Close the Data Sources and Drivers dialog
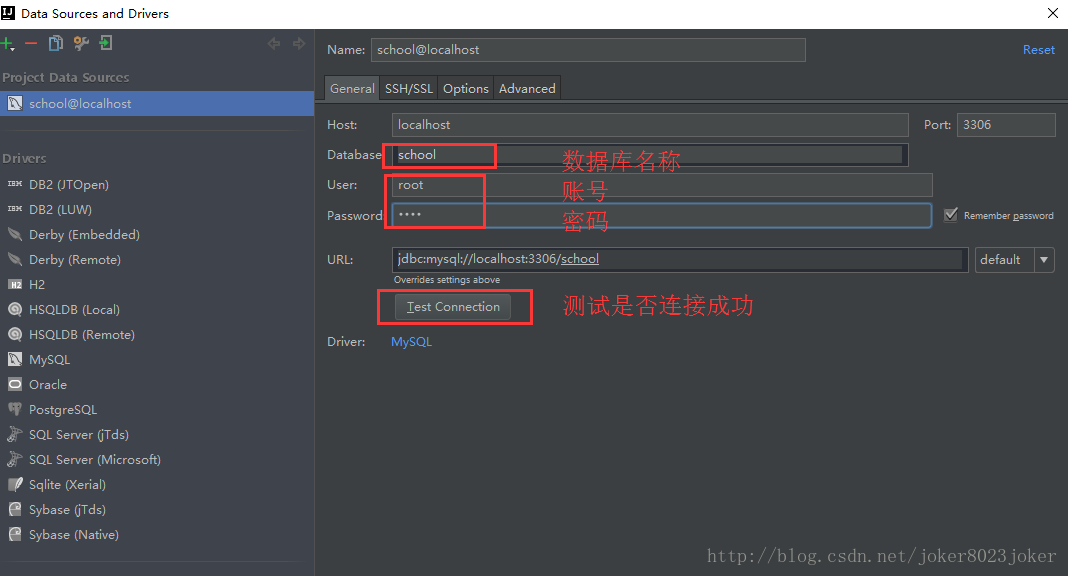 1052,14
